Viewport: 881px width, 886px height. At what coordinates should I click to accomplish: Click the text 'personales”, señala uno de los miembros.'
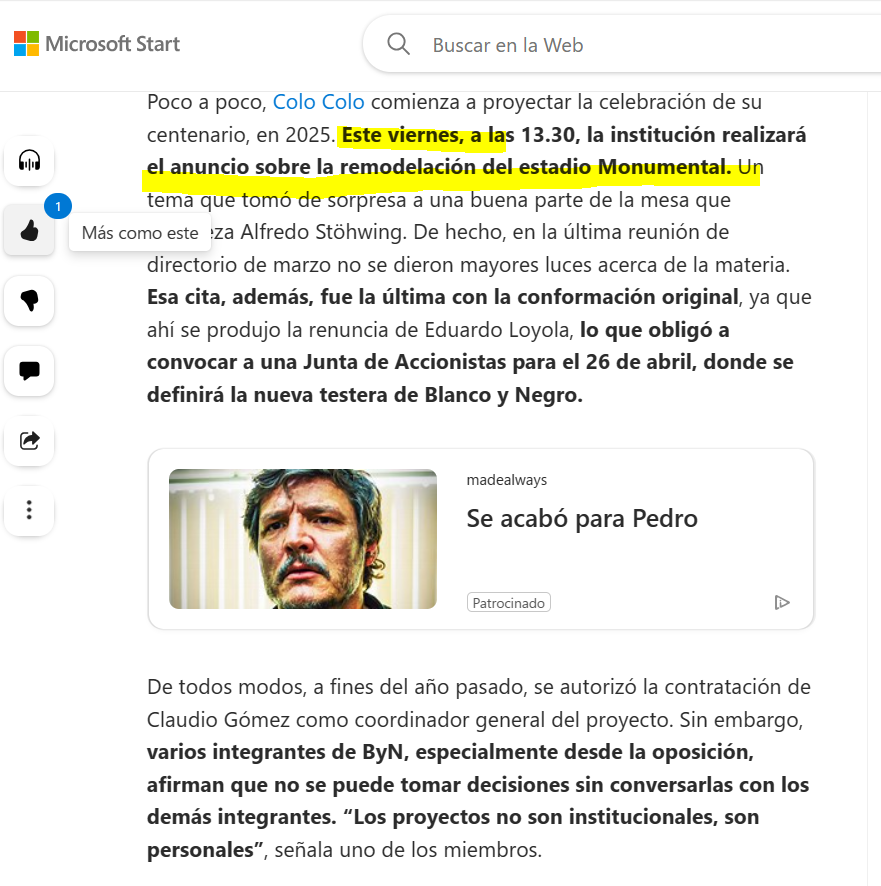[345, 850]
